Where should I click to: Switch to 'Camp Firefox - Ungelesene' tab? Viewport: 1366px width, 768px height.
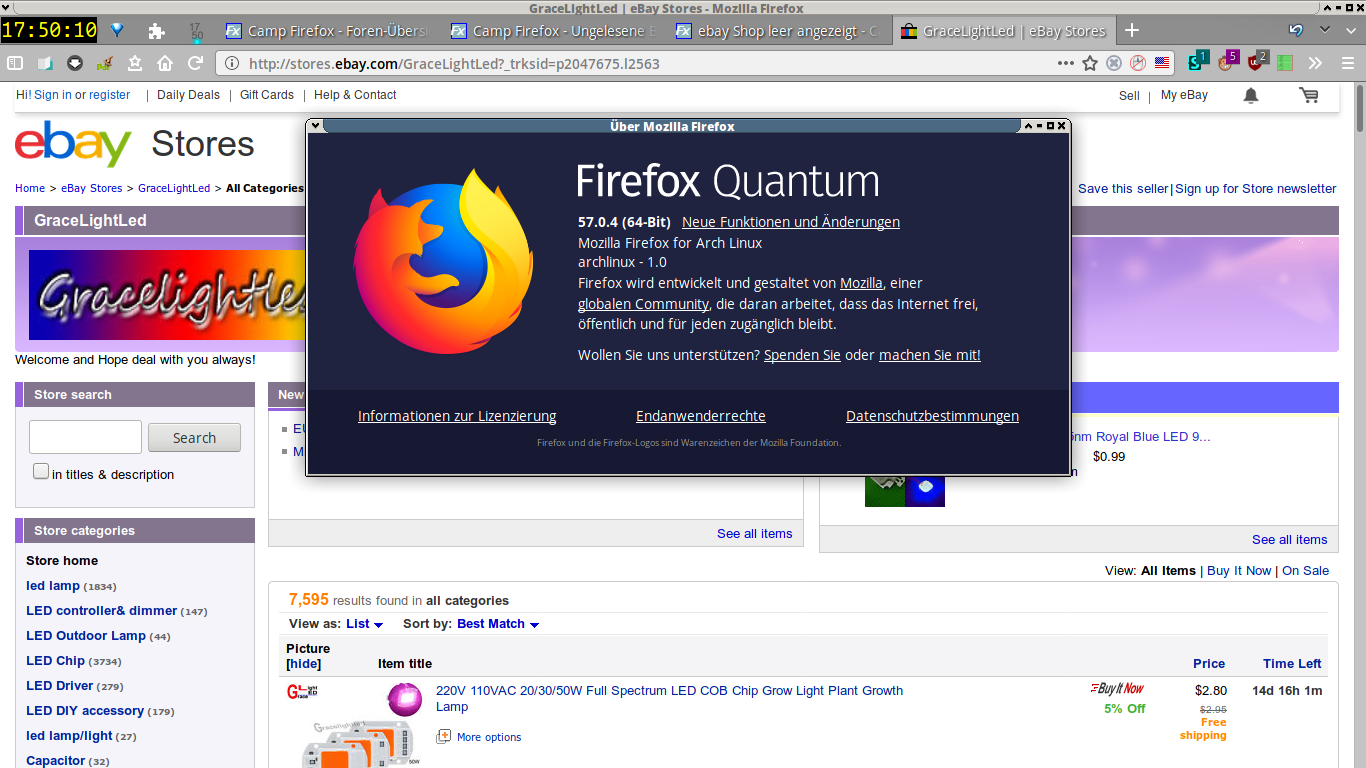click(553, 31)
